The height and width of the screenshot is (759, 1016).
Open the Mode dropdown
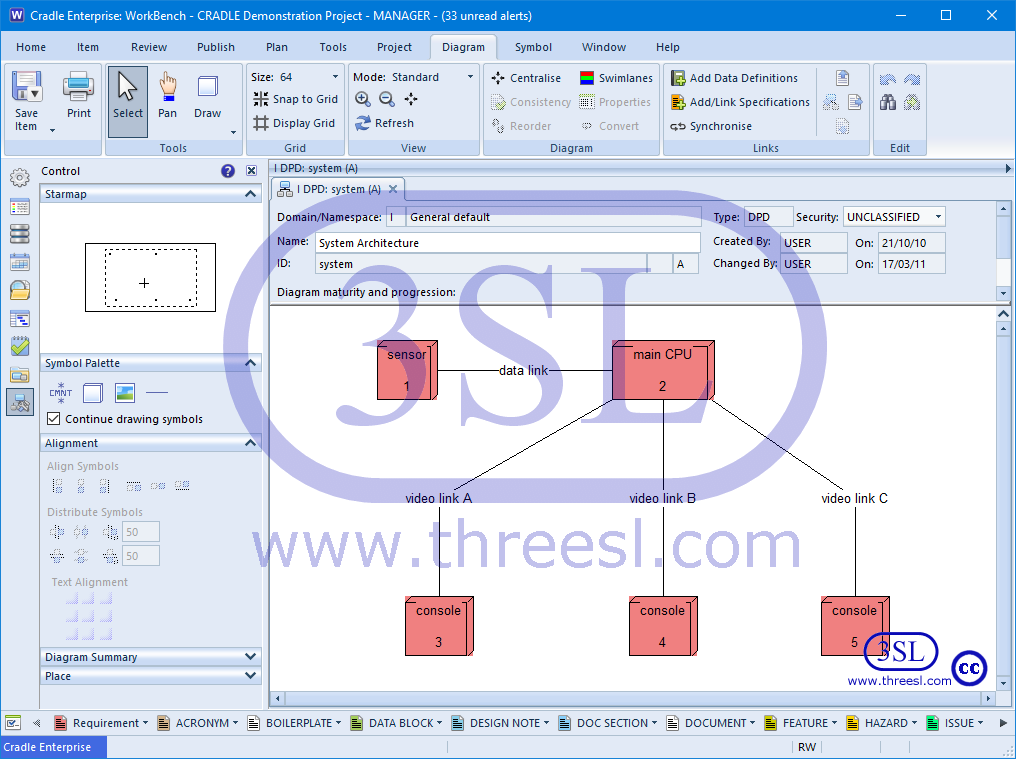470,77
